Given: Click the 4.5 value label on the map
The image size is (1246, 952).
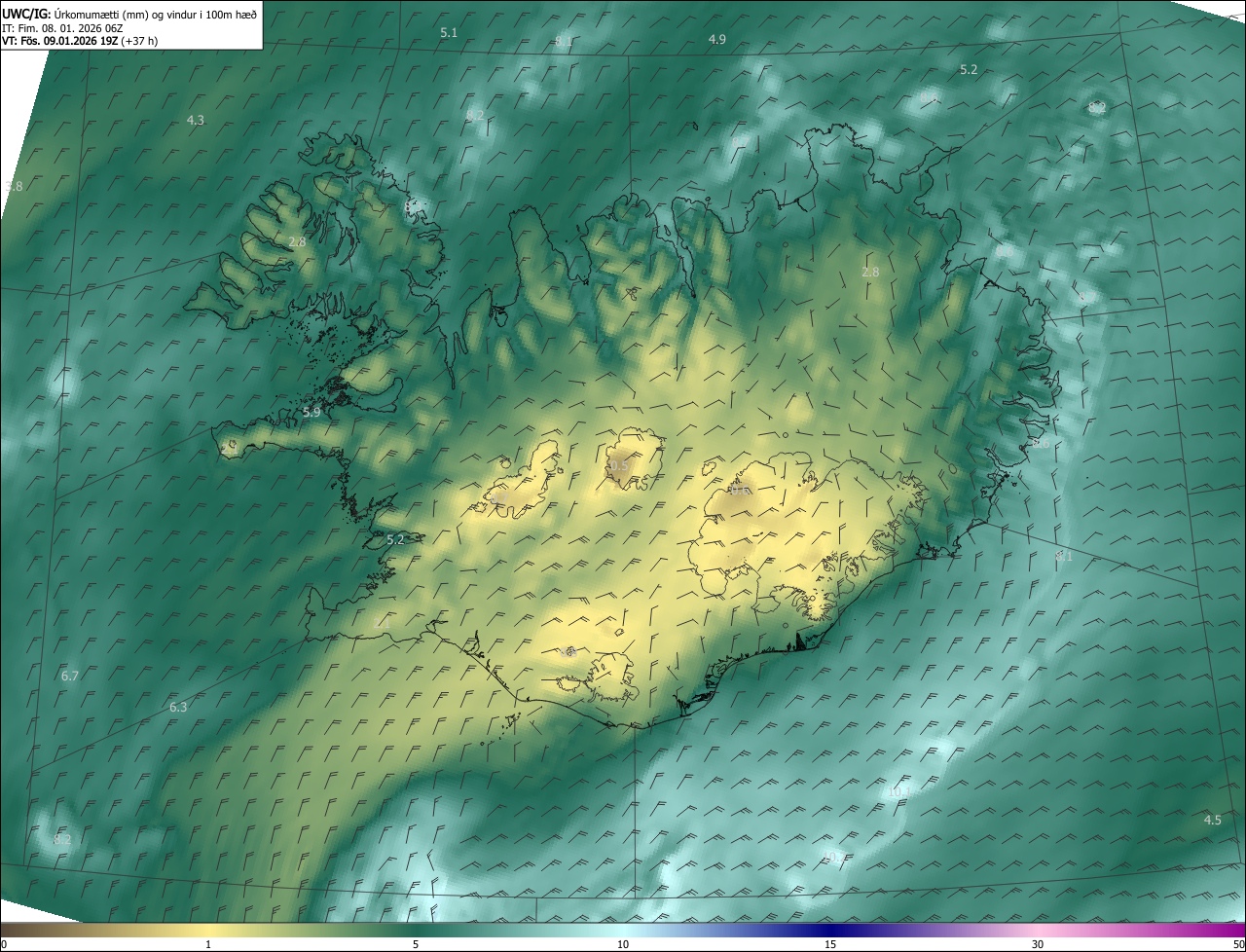Looking at the screenshot, I should 1212,820.
